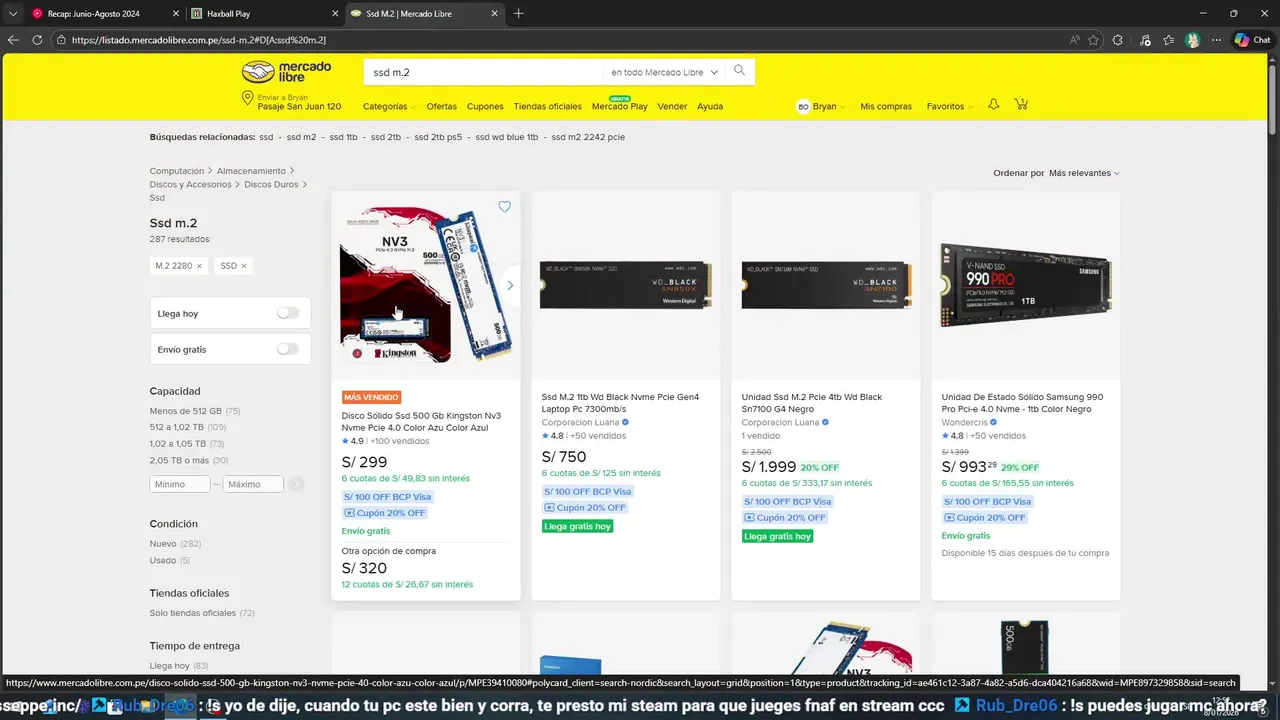Open the shopping cart icon

click(x=1021, y=105)
